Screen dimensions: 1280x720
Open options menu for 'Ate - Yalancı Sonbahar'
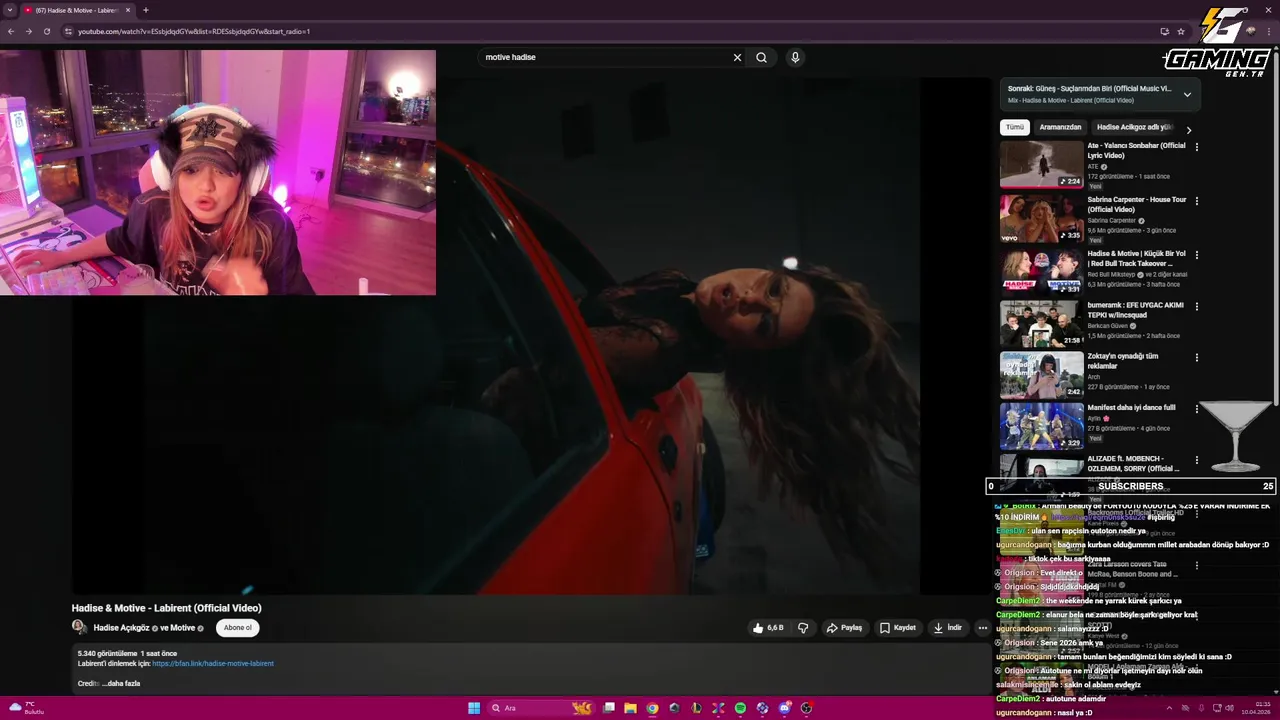click(1196, 147)
